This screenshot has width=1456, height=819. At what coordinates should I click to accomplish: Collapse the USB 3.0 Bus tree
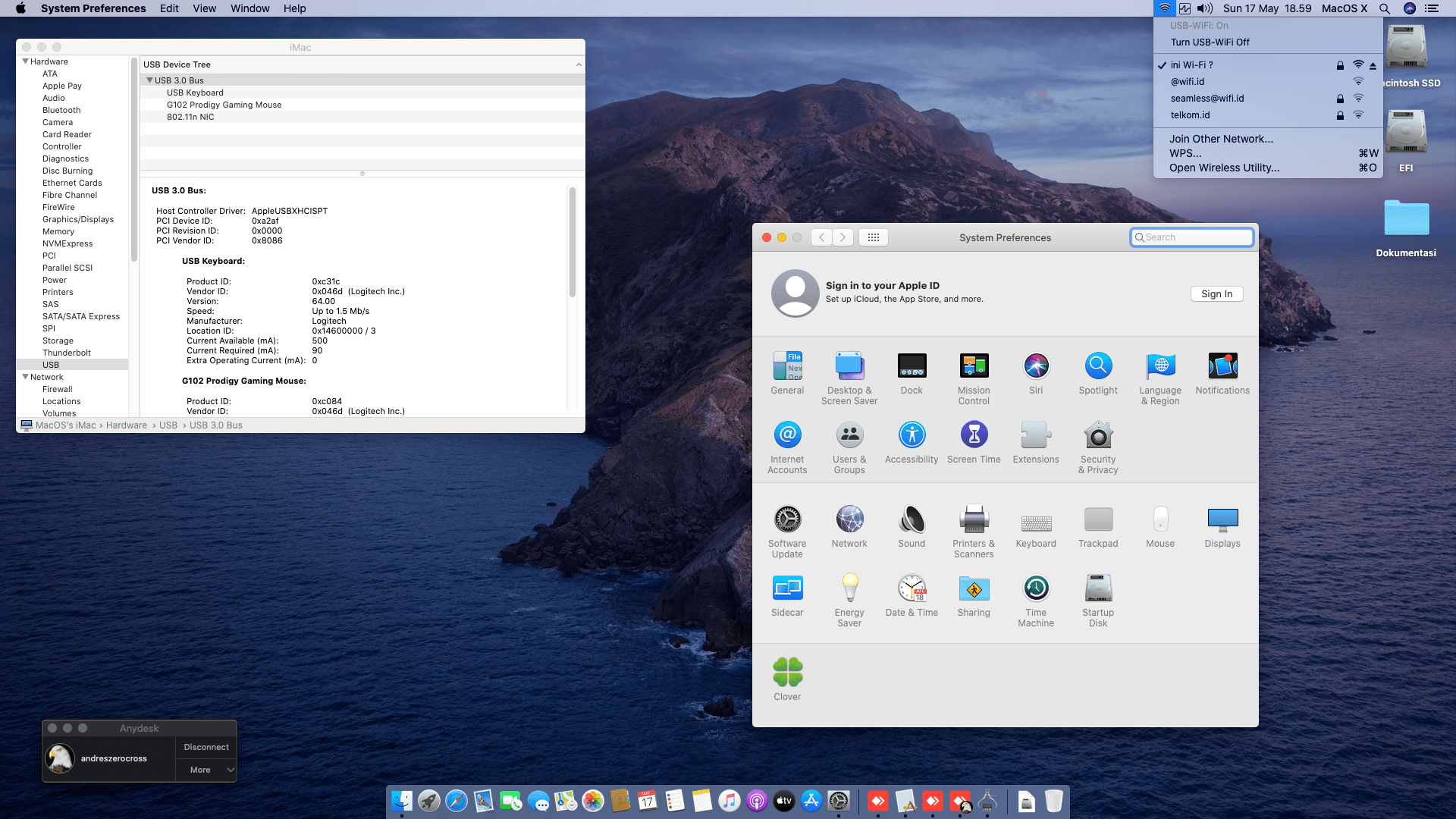pos(149,80)
